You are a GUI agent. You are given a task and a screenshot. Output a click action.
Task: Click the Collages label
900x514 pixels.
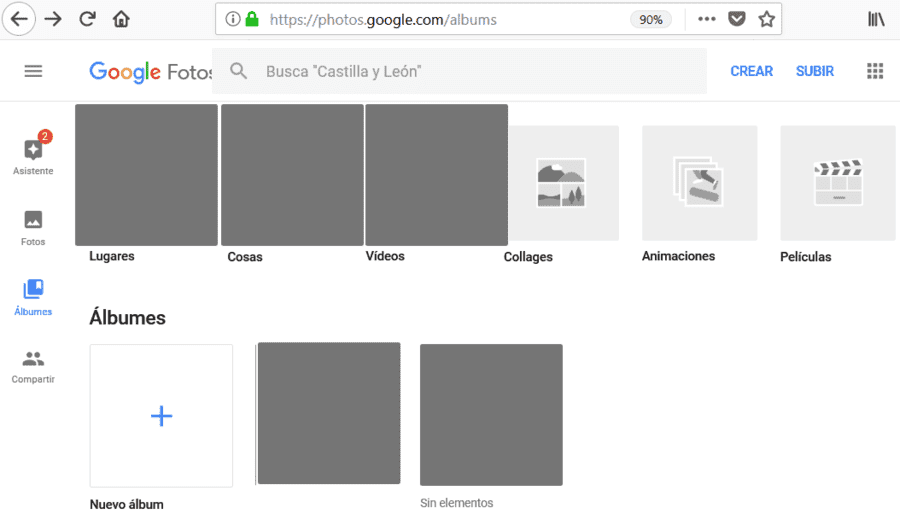click(x=528, y=256)
